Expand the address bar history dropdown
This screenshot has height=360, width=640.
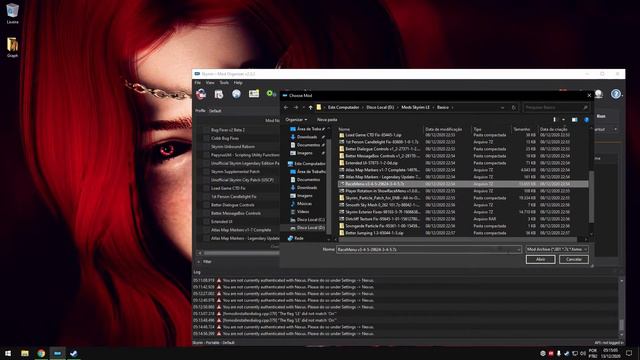[x=502, y=107]
